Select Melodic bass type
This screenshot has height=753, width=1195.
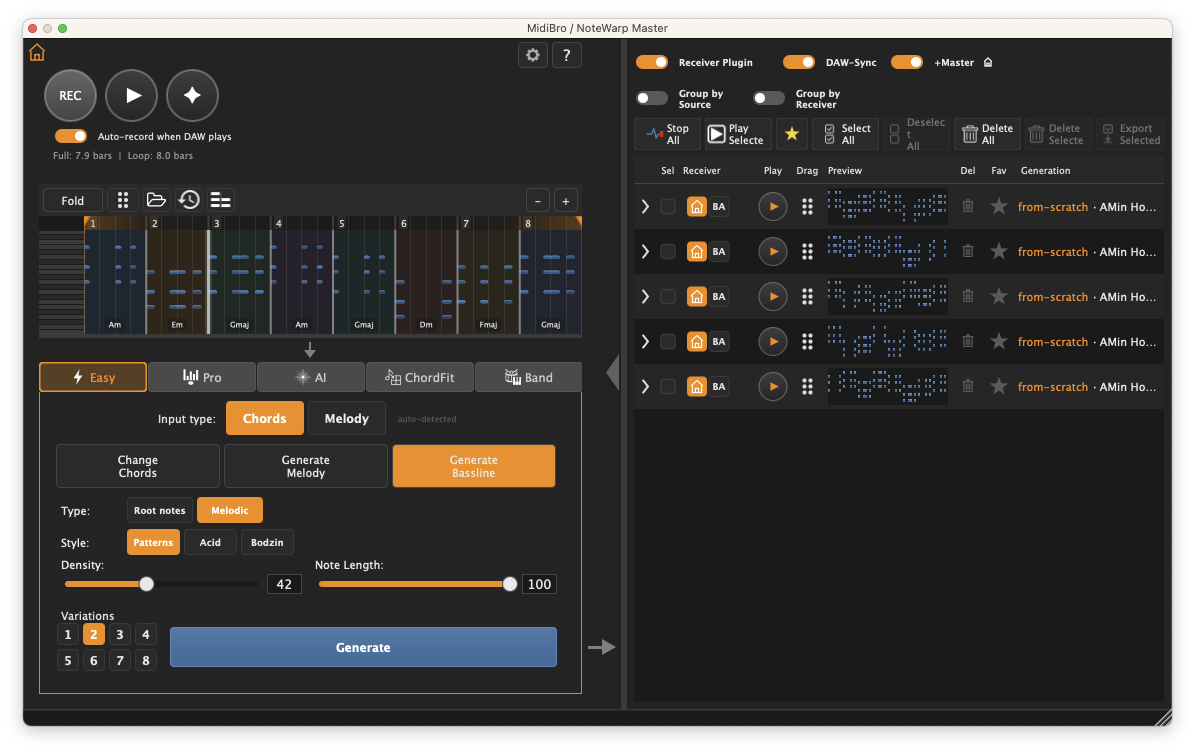click(x=229, y=511)
